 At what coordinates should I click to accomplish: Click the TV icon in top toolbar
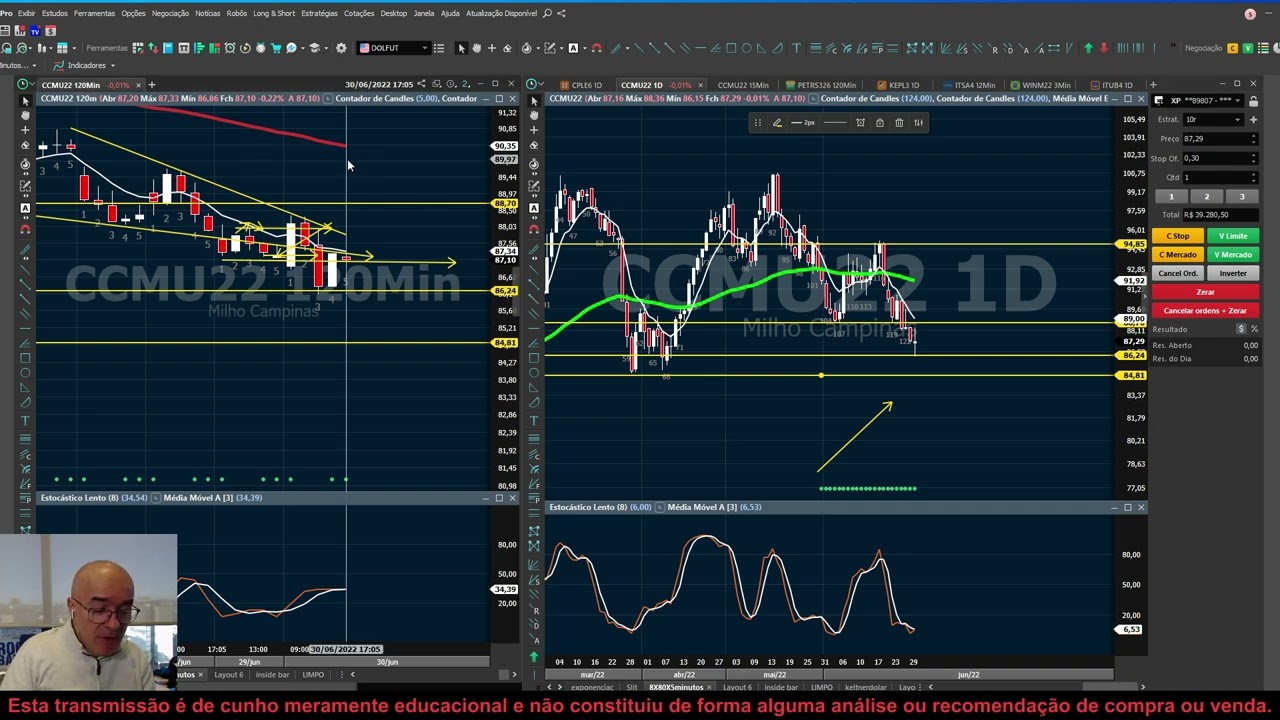pyautogui.click(x=35, y=31)
